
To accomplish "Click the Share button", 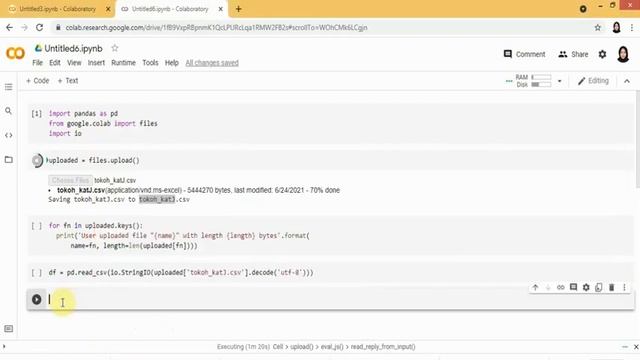I will pyautogui.click(x=573, y=54).
